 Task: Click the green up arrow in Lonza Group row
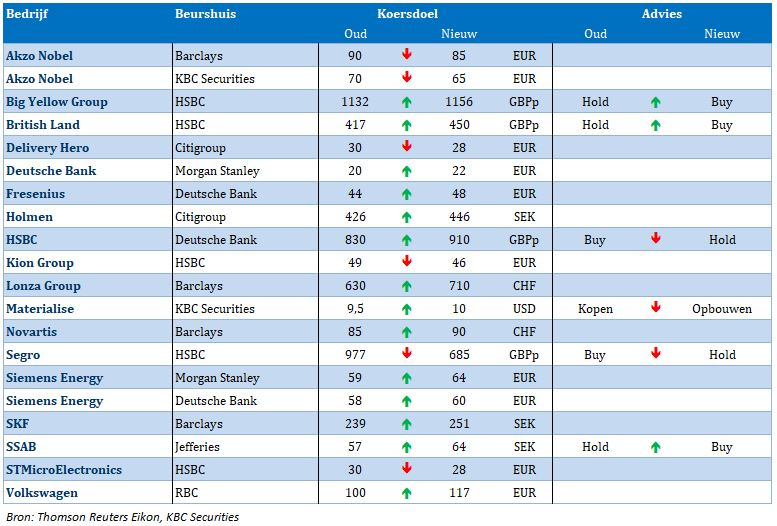pos(406,286)
